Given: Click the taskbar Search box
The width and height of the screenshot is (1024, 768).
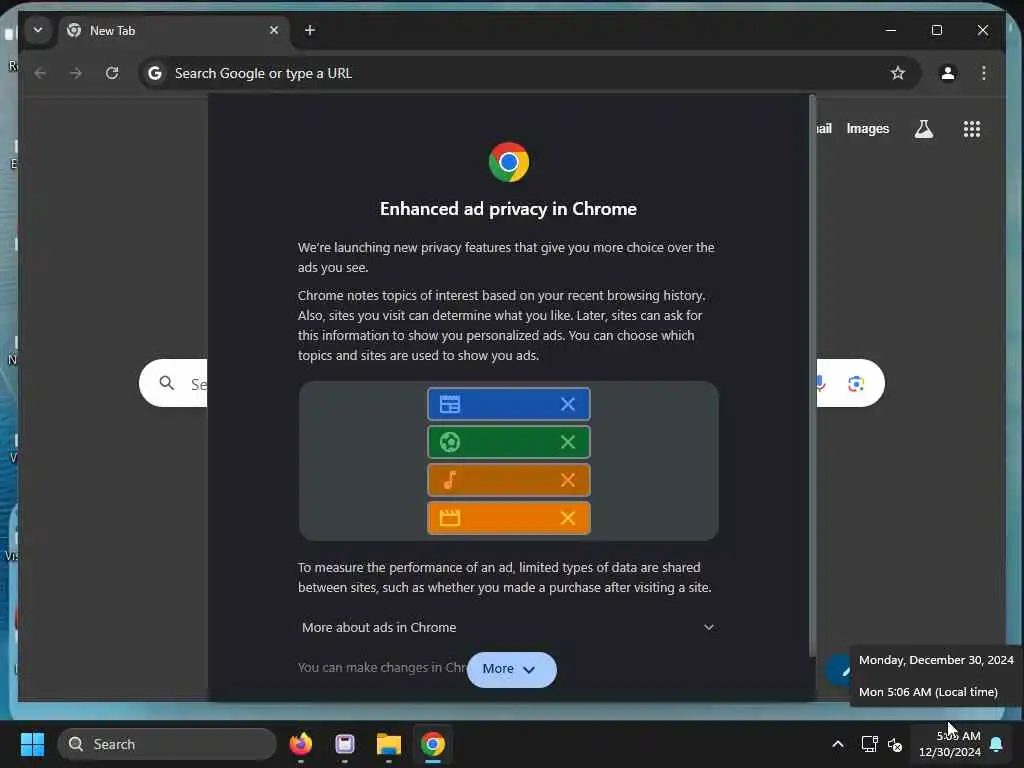Looking at the screenshot, I should coord(167,744).
